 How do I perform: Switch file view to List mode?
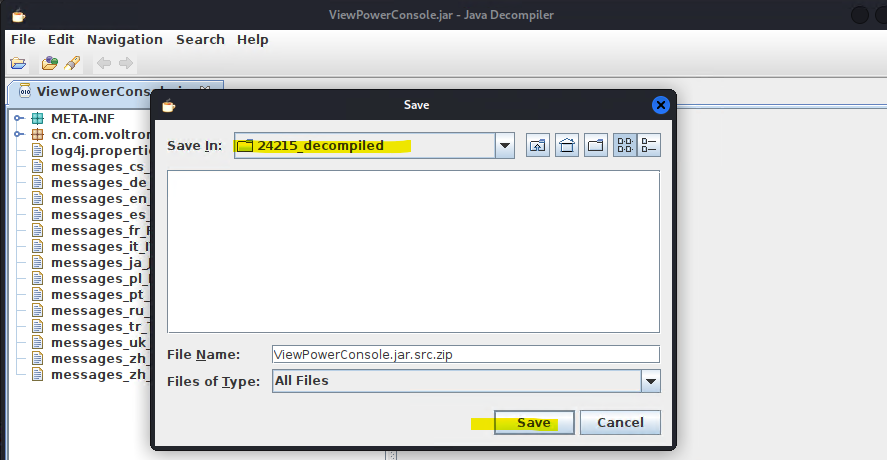[625, 146]
